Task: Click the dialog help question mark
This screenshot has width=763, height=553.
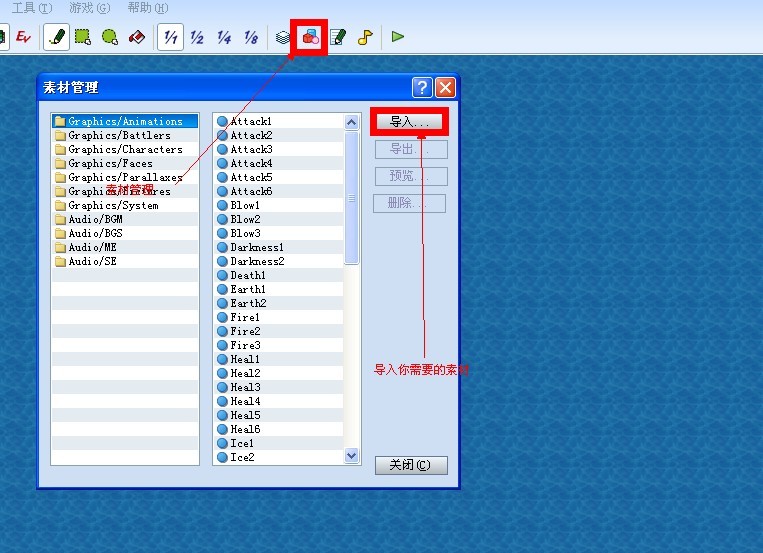Action: tap(422, 88)
